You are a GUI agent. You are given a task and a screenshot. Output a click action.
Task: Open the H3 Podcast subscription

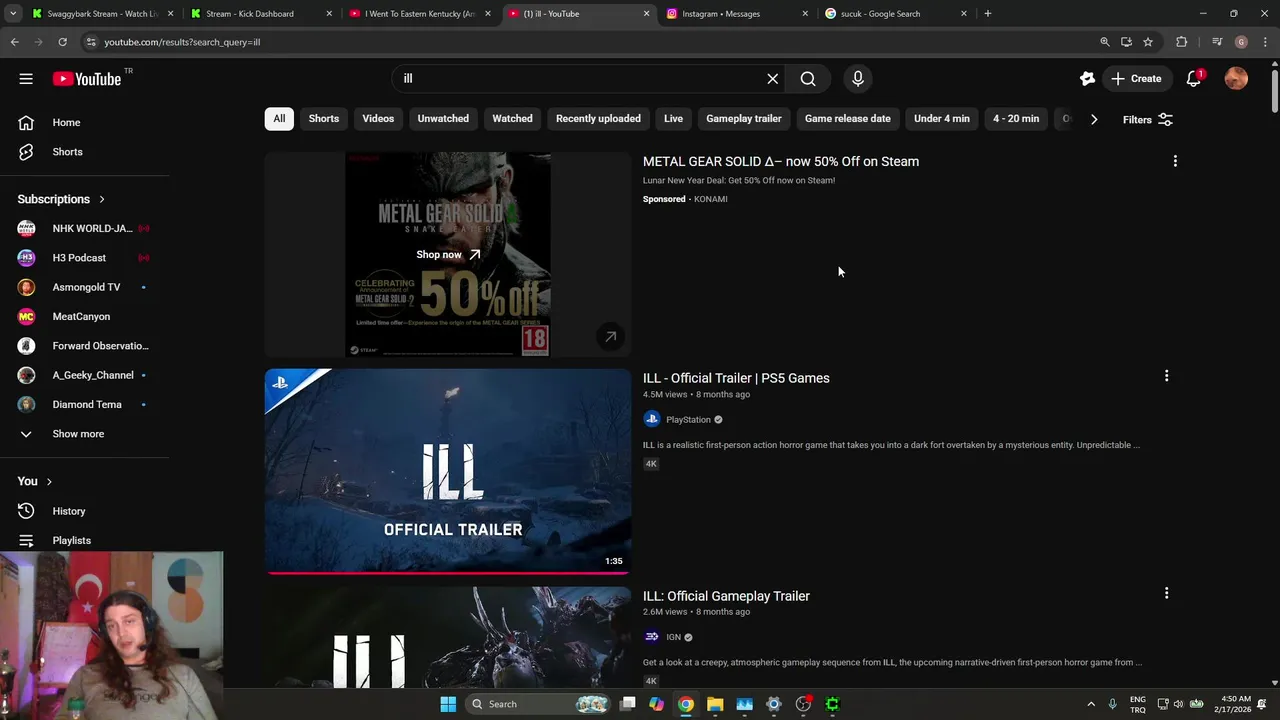coord(84,258)
